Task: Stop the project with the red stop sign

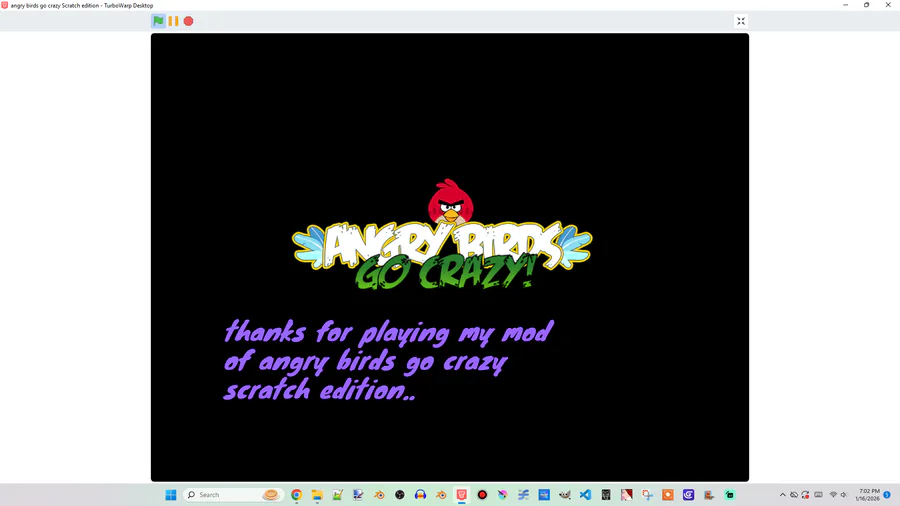Action: 188,21
